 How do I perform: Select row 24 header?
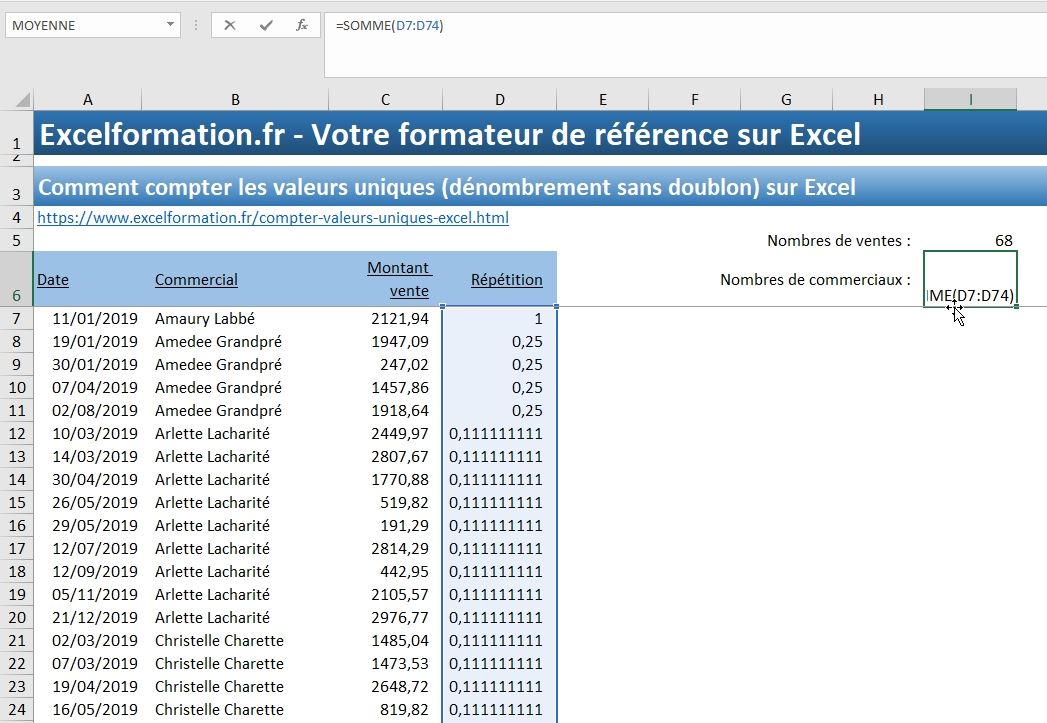(16, 710)
